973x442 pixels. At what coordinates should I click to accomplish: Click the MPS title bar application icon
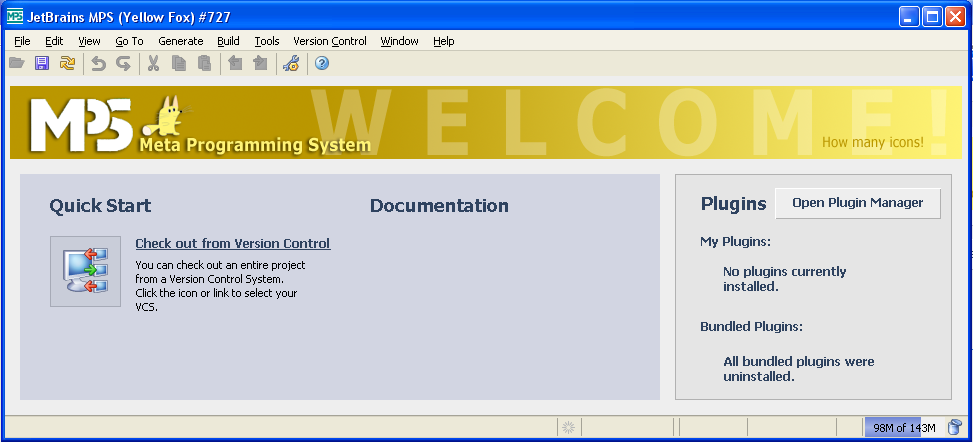point(15,17)
